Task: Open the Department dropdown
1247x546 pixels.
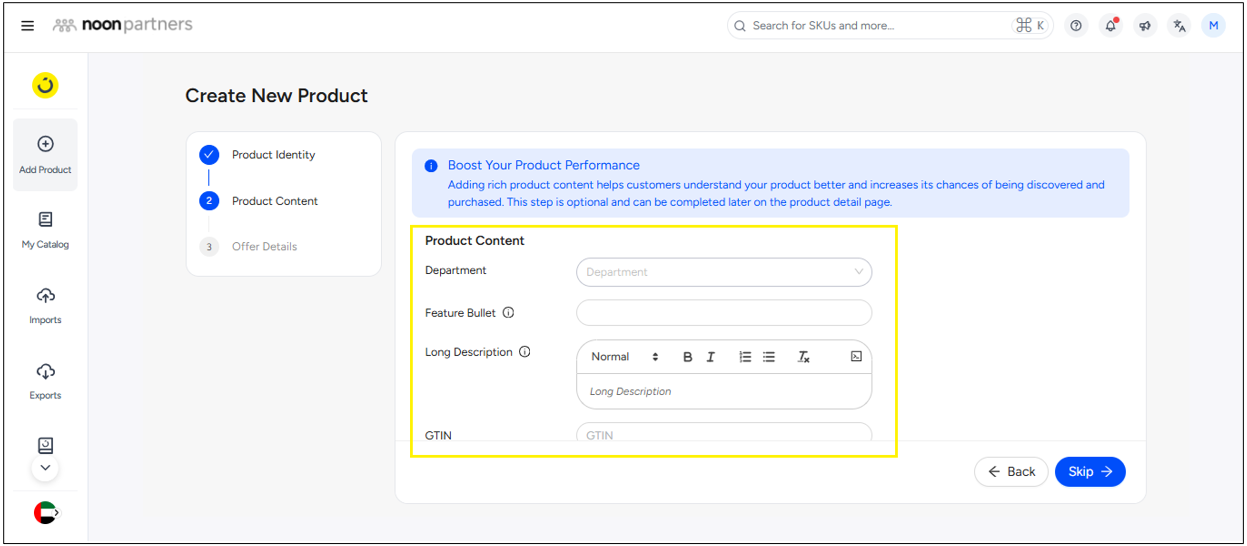Action: (724, 272)
